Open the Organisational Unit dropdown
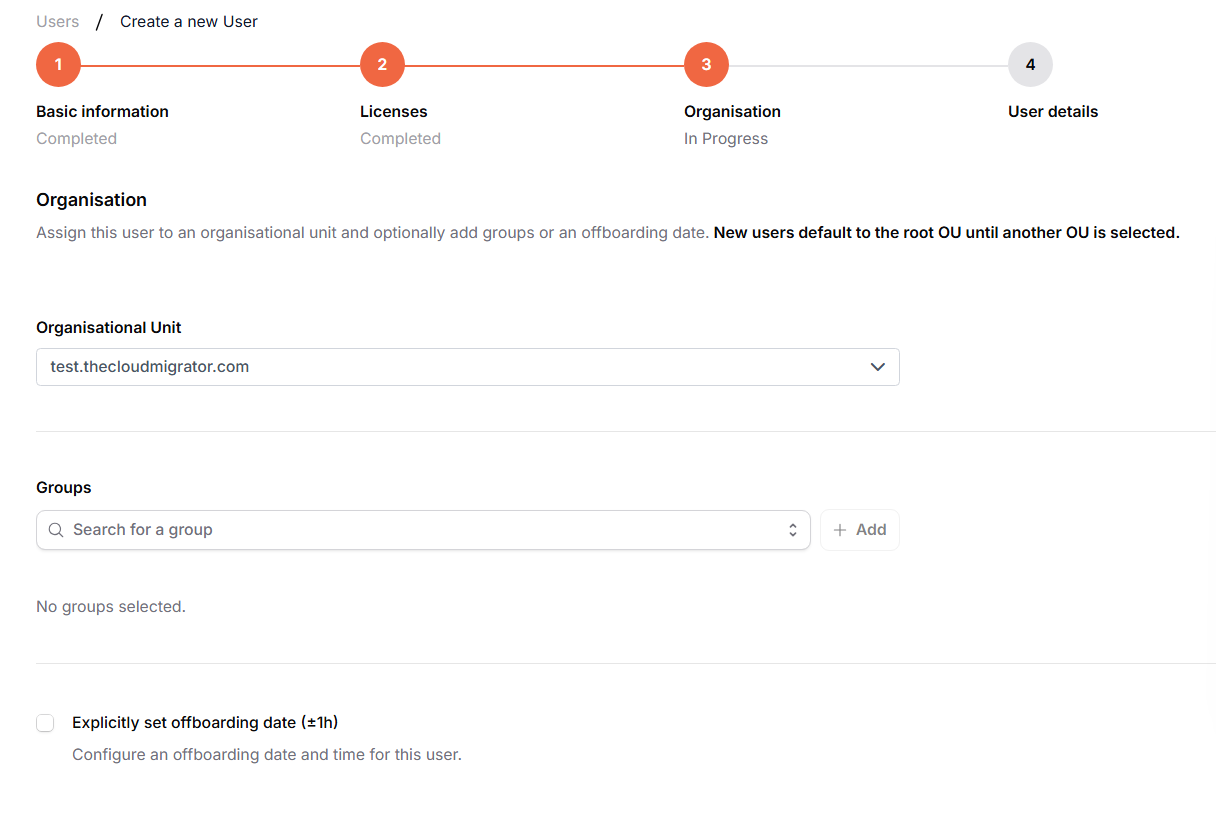 468,367
